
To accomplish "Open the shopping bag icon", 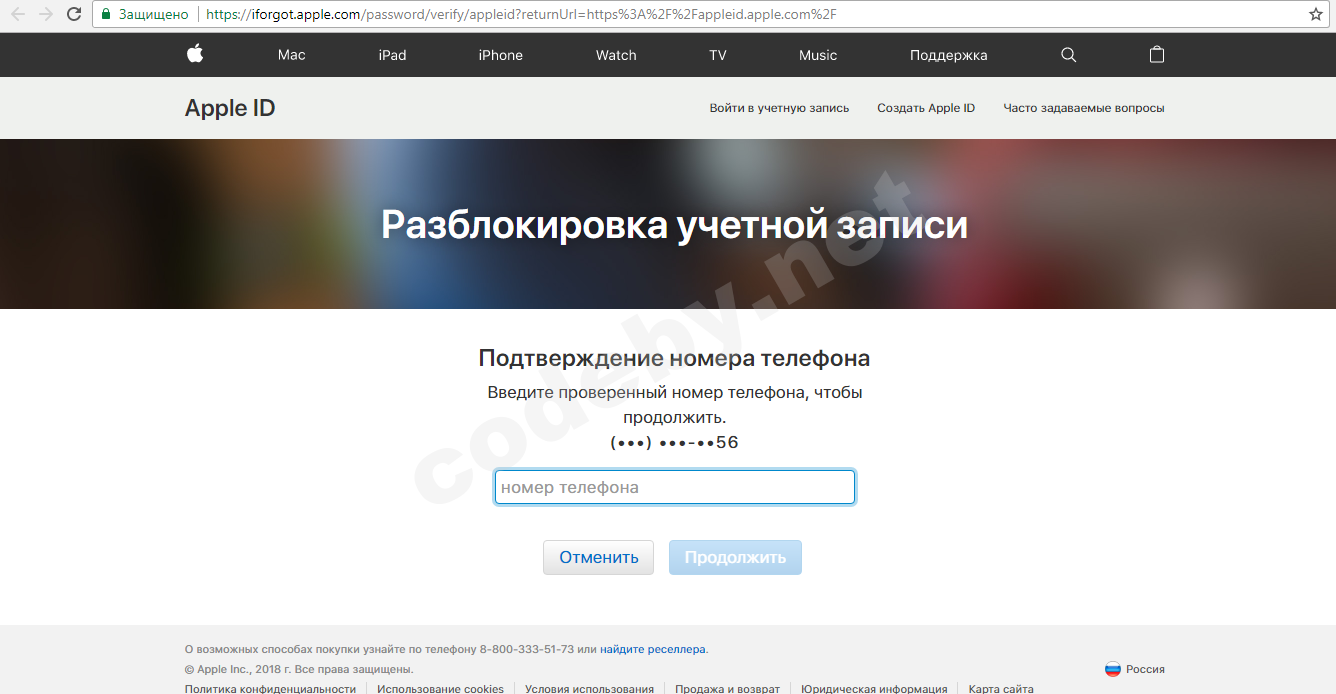I will pos(1157,54).
